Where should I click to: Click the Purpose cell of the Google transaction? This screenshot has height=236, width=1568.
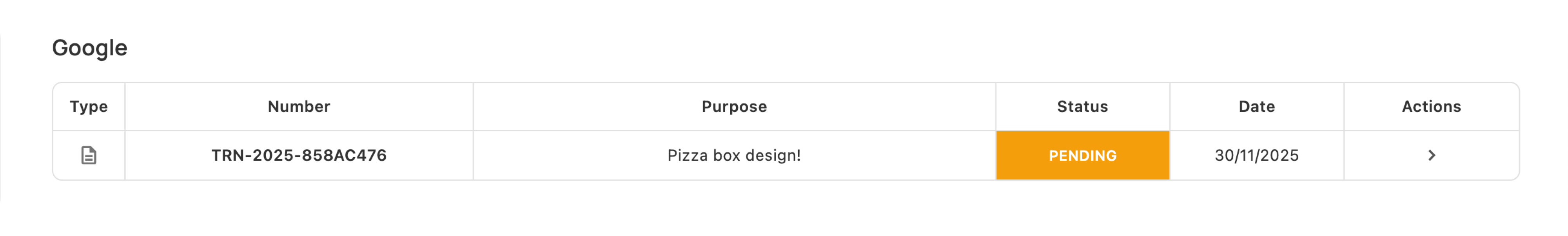click(734, 155)
